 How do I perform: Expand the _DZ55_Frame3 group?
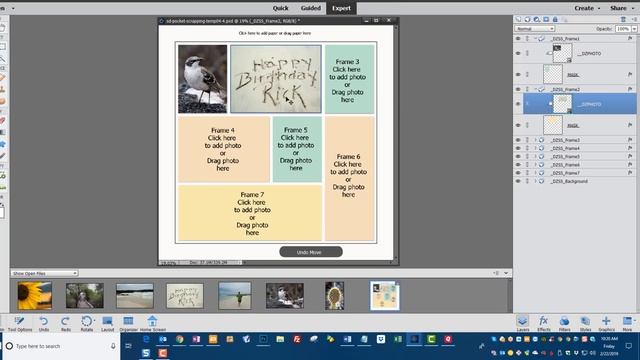coord(536,140)
